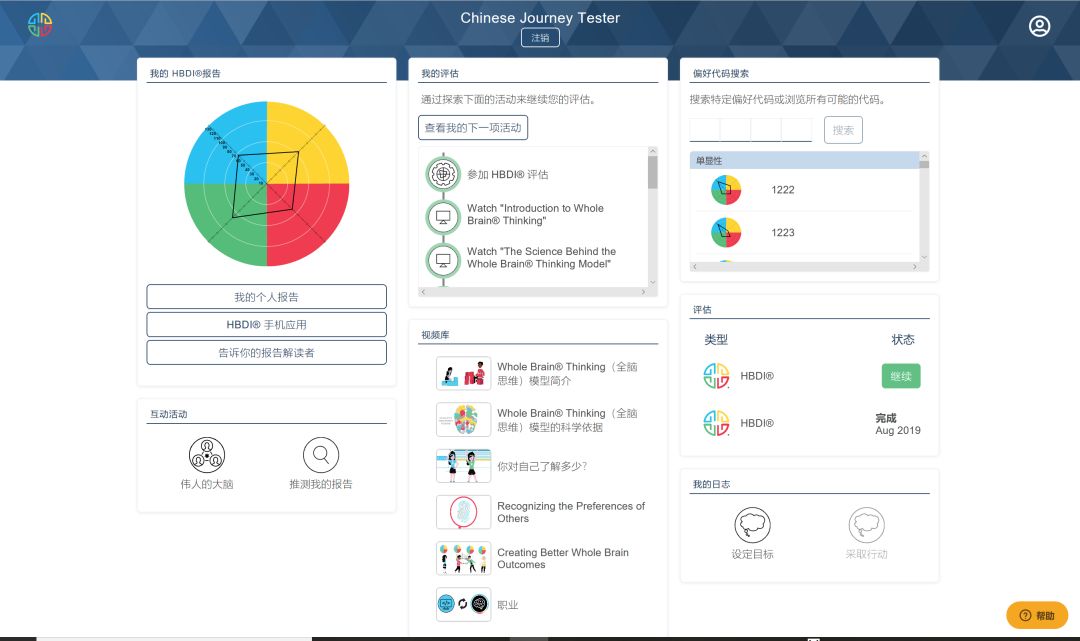This screenshot has height=641, width=1080.
Task: Click 类型 column header
Action: pos(716,339)
